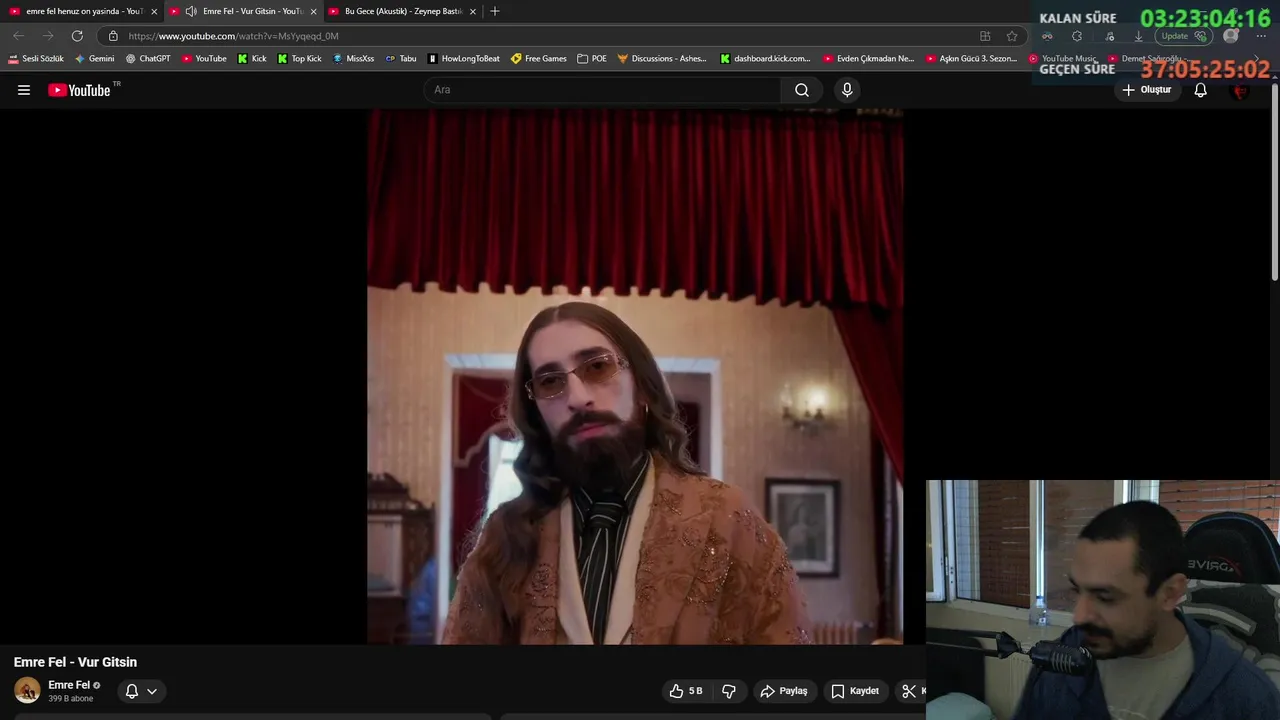Open a new browser tab

pyautogui.click(x=494, y=11)
